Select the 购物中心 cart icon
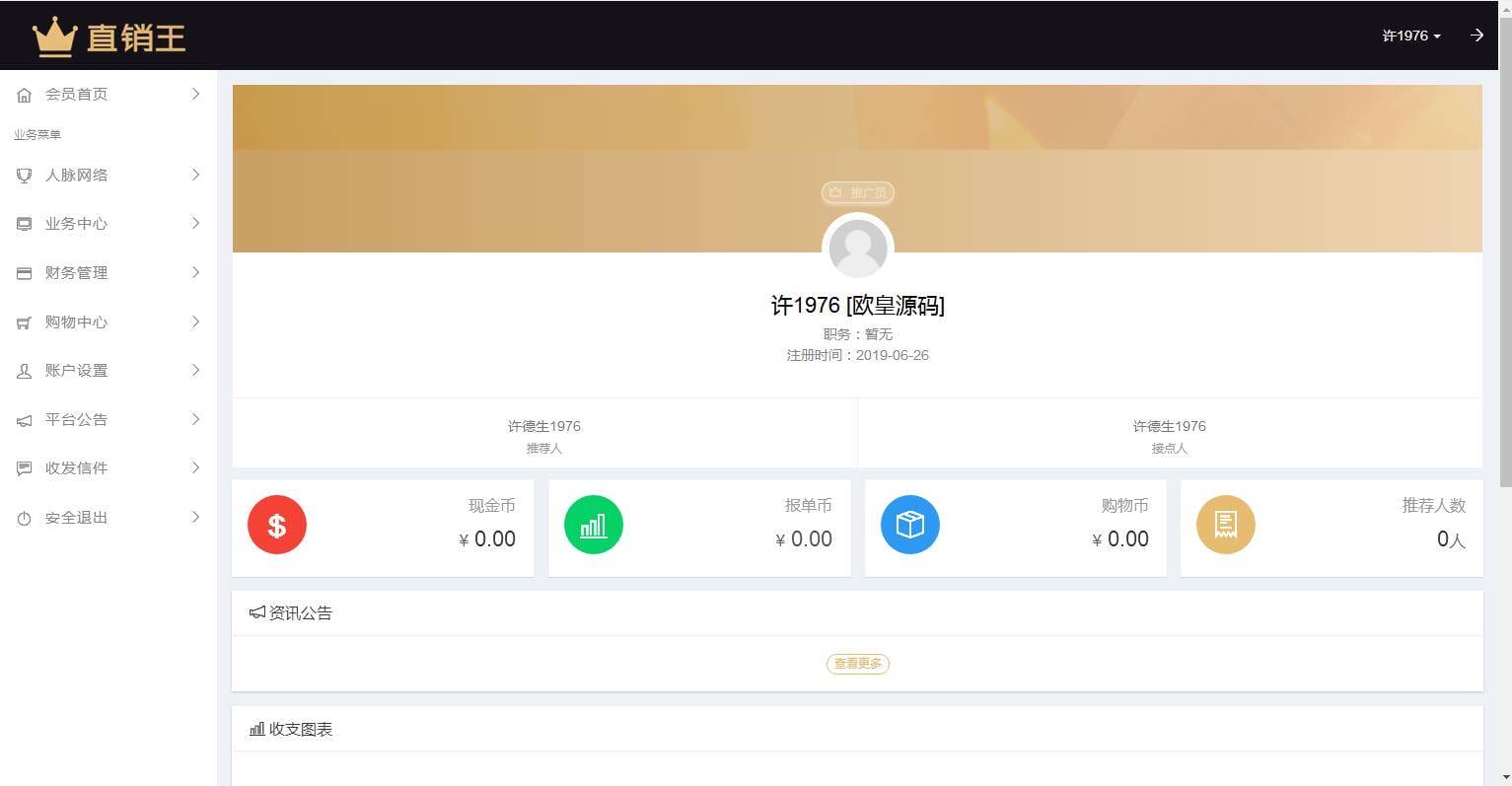The image size is (1512, 786). click(24, 322)
